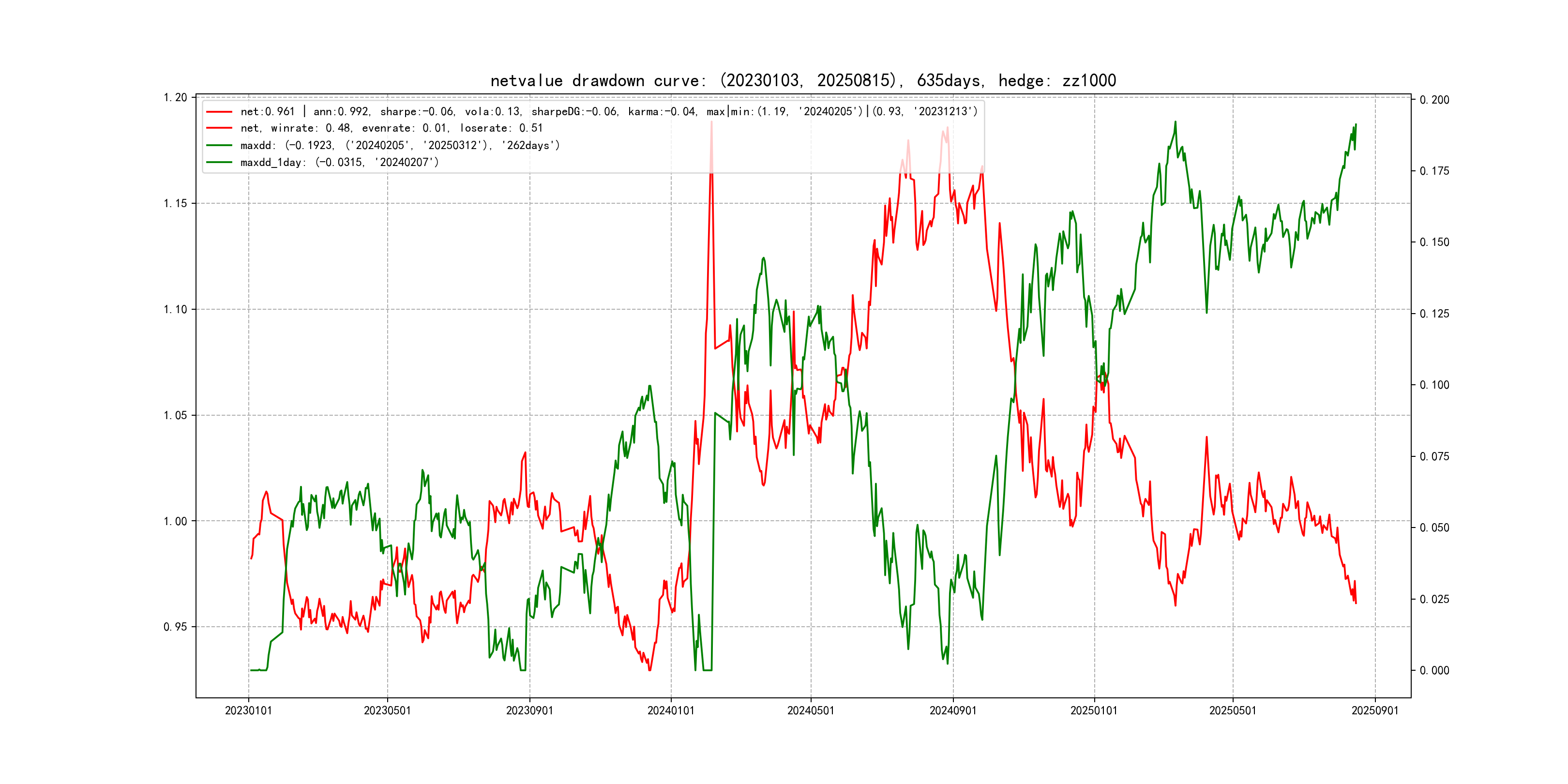
Task: Click the 20230901 x-axis date label
Action: (x=529, y=711)
